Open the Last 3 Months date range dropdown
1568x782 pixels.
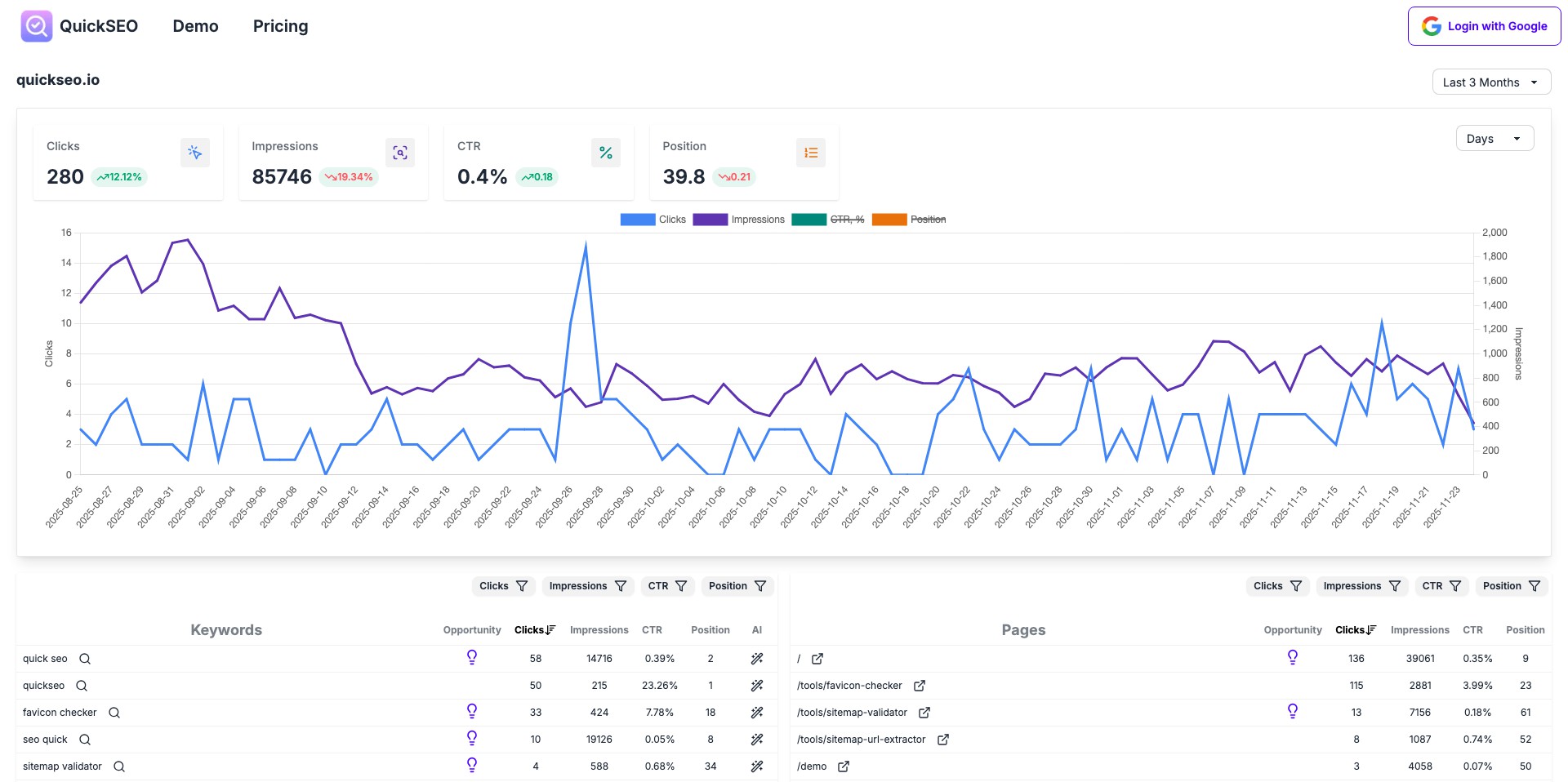[1491, 82]
